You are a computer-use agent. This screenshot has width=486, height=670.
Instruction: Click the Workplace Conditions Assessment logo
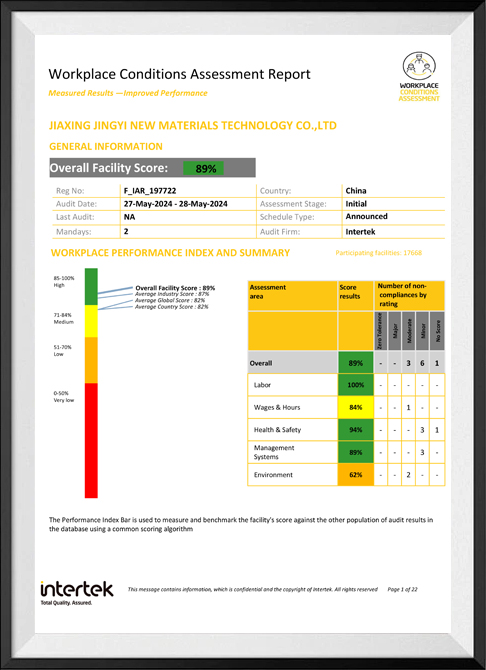point(419,77)
